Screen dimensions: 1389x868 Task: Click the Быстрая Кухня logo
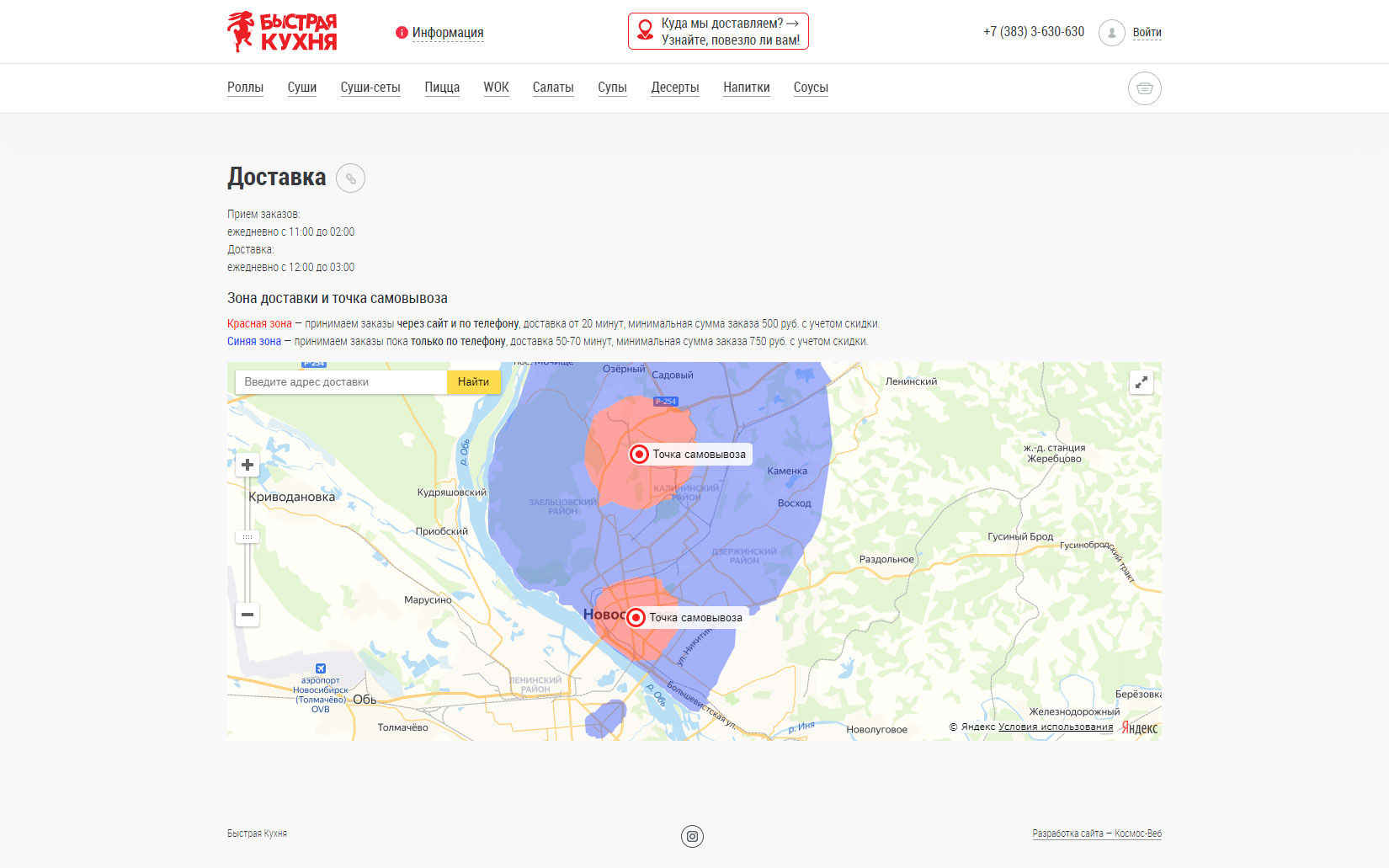point(282,32)
